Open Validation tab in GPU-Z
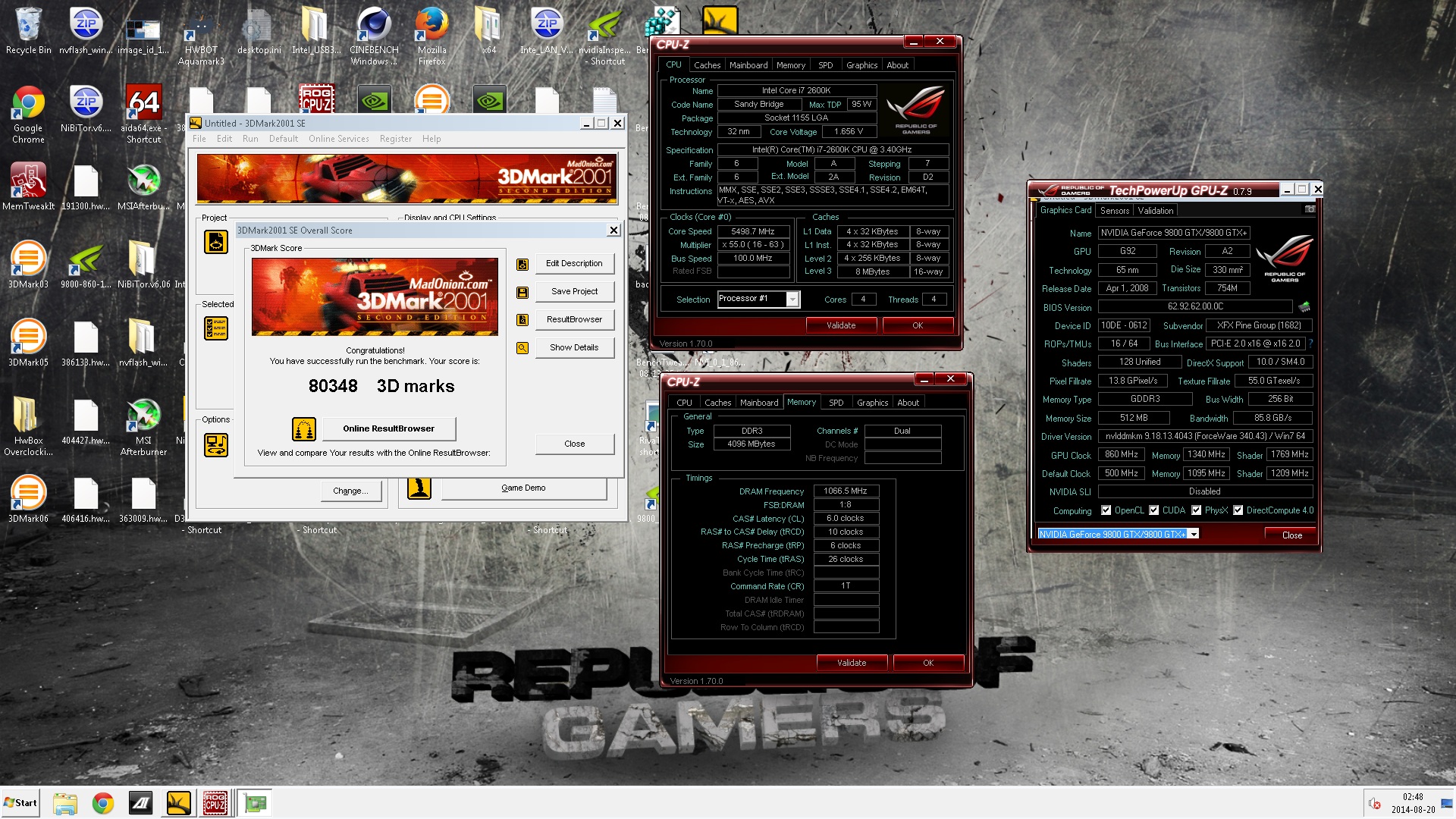The image size is (1456, 819). [1155, 211]
